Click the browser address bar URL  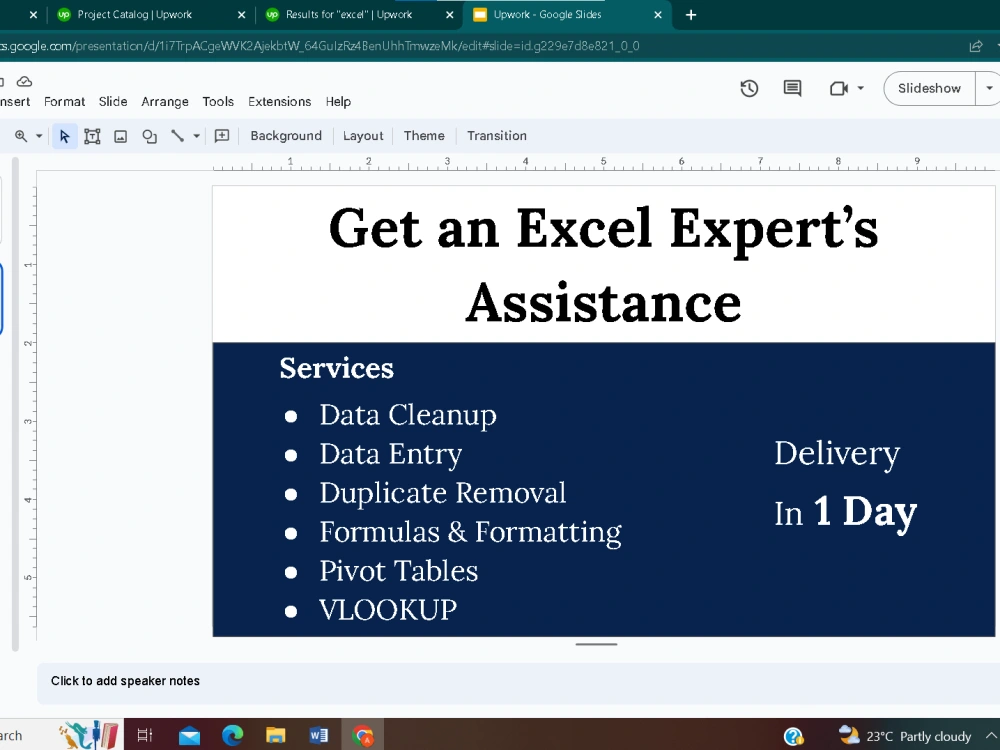coord(319,46)
